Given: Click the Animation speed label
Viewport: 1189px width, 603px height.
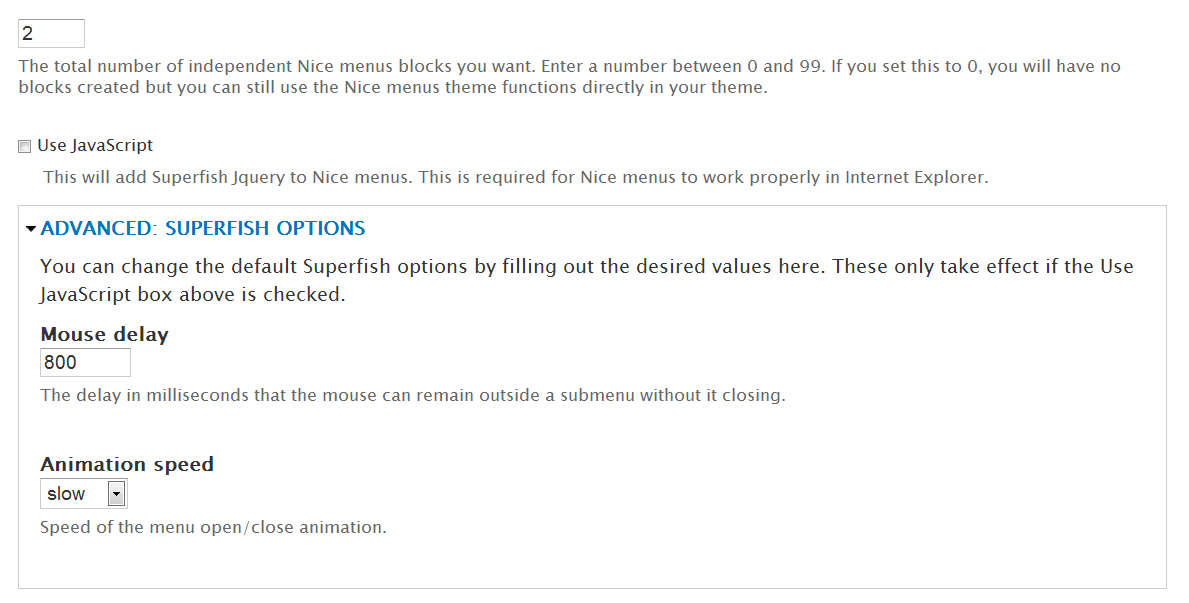Looking at the screenshot, I should pyautogui.click(x=127, y=464).
